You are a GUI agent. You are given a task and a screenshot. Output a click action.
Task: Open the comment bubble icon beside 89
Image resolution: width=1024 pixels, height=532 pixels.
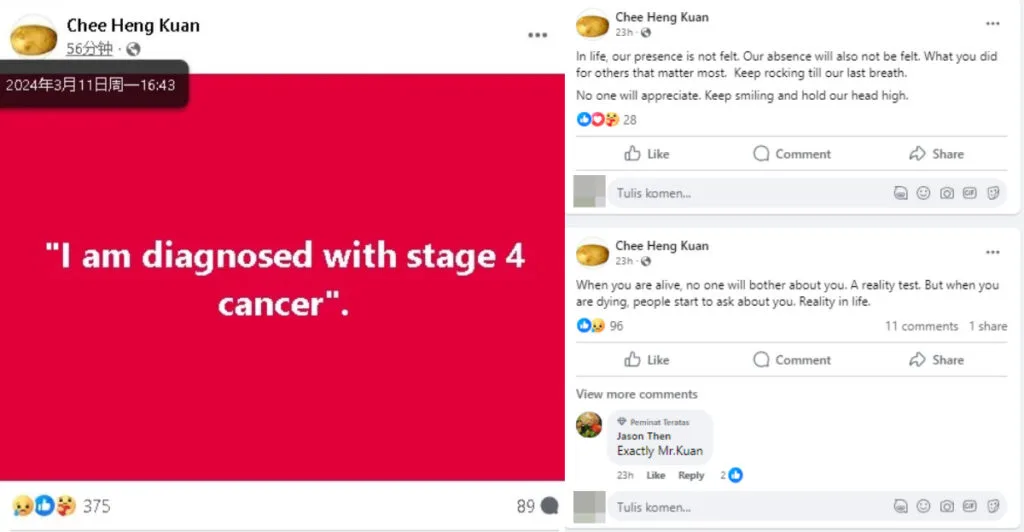(x=549, y=506)
